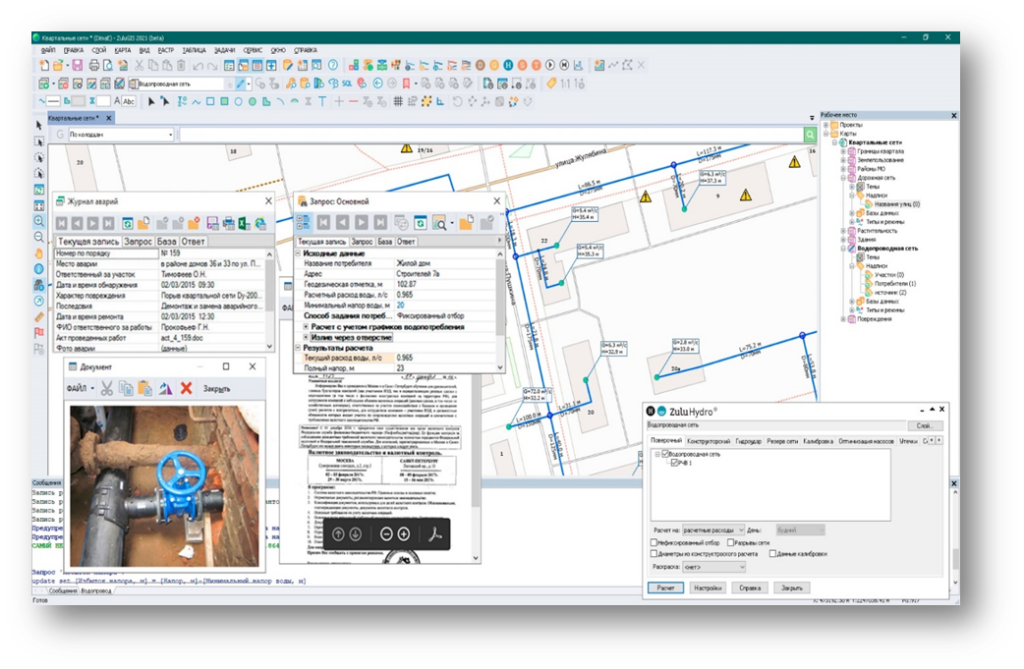This screenshot has width=1024, height=669.
Task: Enable Разрывы сети checkbox
Action: point(731,542)
